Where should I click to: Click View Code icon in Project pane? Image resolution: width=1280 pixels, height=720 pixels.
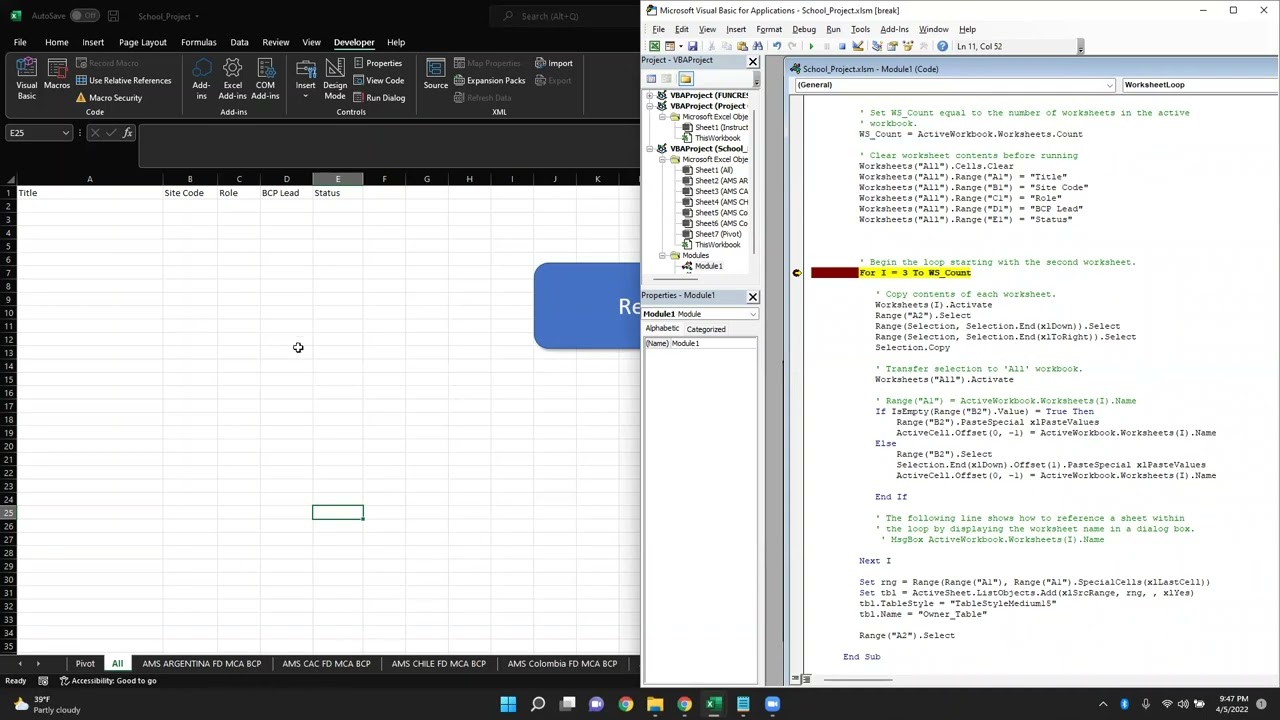(651, 79)
